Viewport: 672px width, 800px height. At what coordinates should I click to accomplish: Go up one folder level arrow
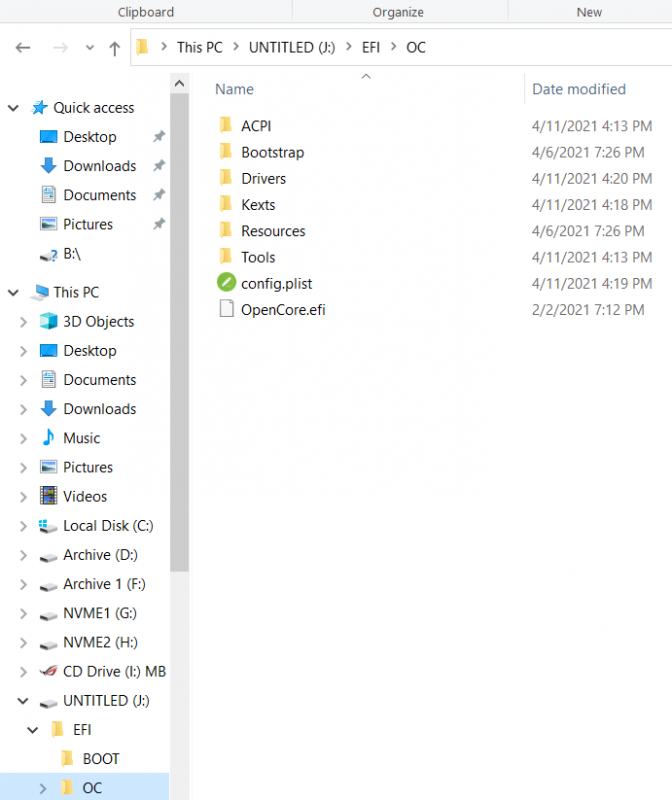click(115, 48)
